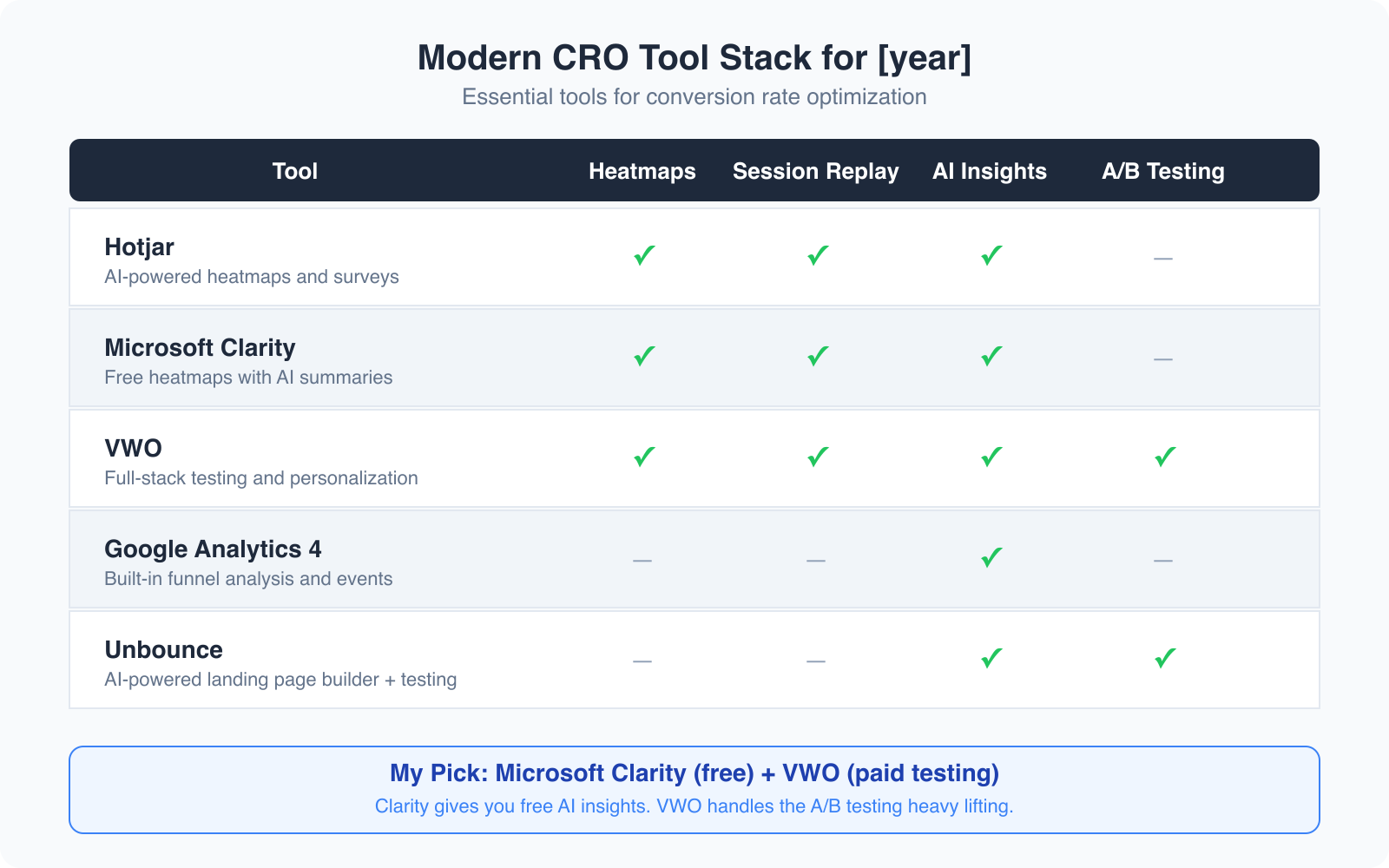
Task: Open the Heatmaps column header
Action: tap(642, 171)
